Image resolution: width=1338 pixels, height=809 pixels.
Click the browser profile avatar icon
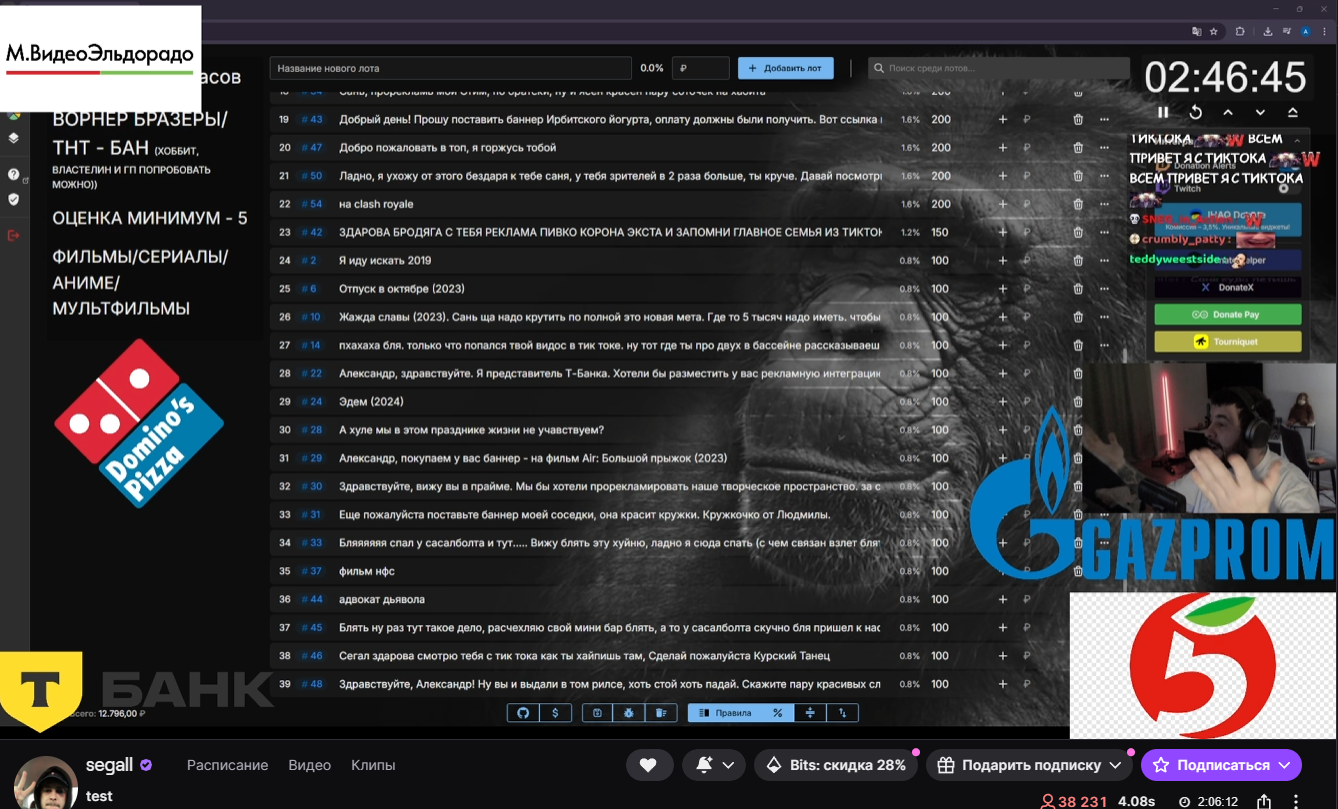click(1305, 31)
